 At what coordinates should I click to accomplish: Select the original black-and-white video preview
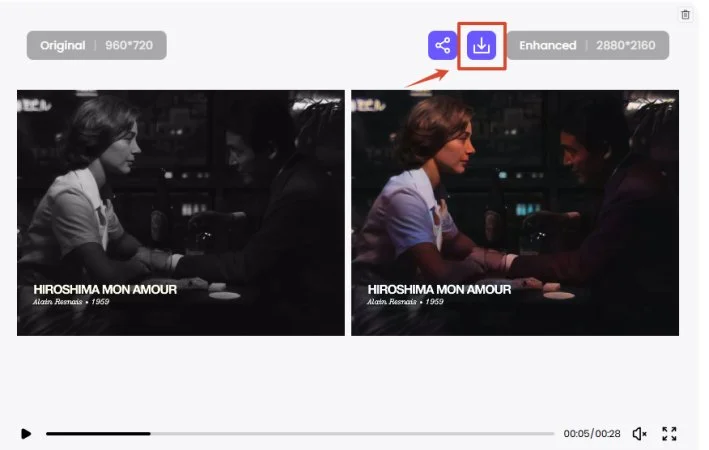(181, 213)
